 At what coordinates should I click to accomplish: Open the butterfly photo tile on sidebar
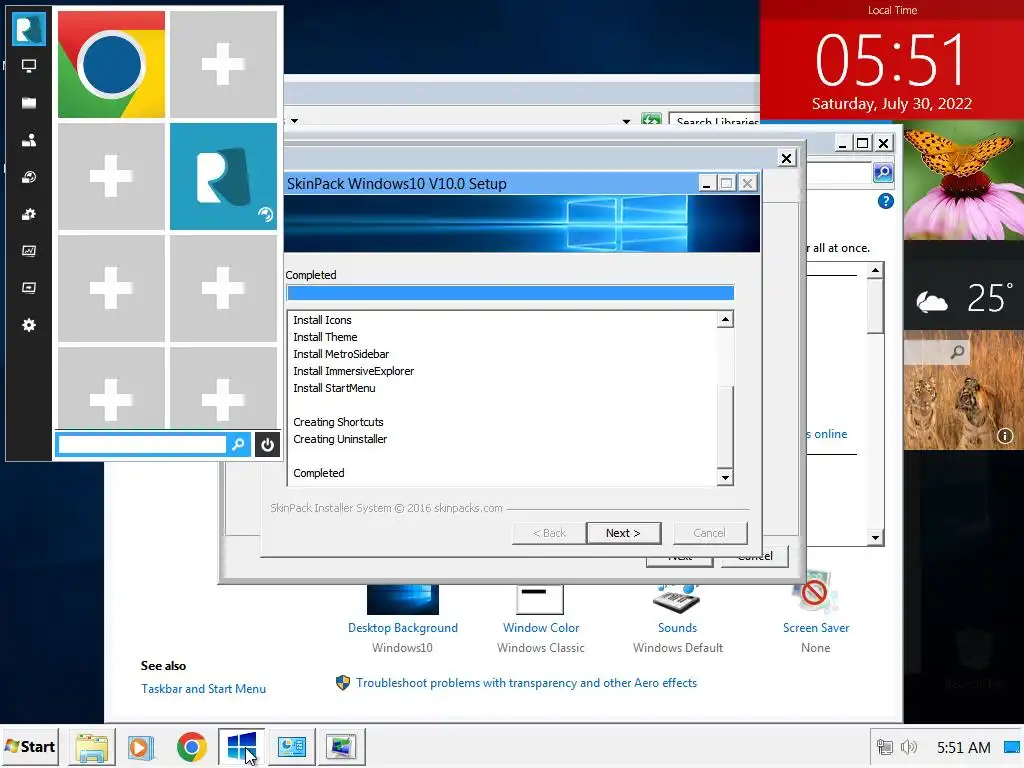964,181
